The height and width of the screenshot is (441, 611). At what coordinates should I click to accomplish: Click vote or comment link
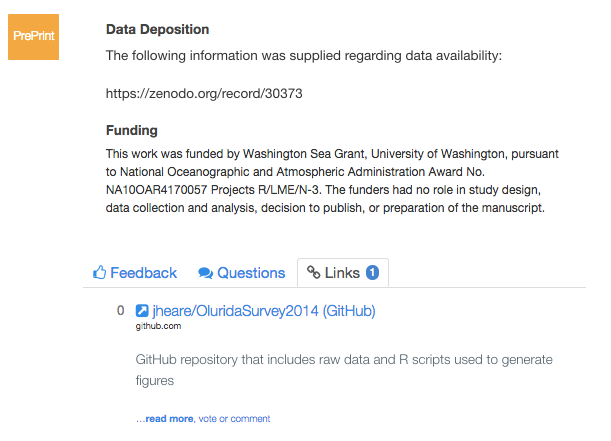pyautogui.click(x=234, y=419)
